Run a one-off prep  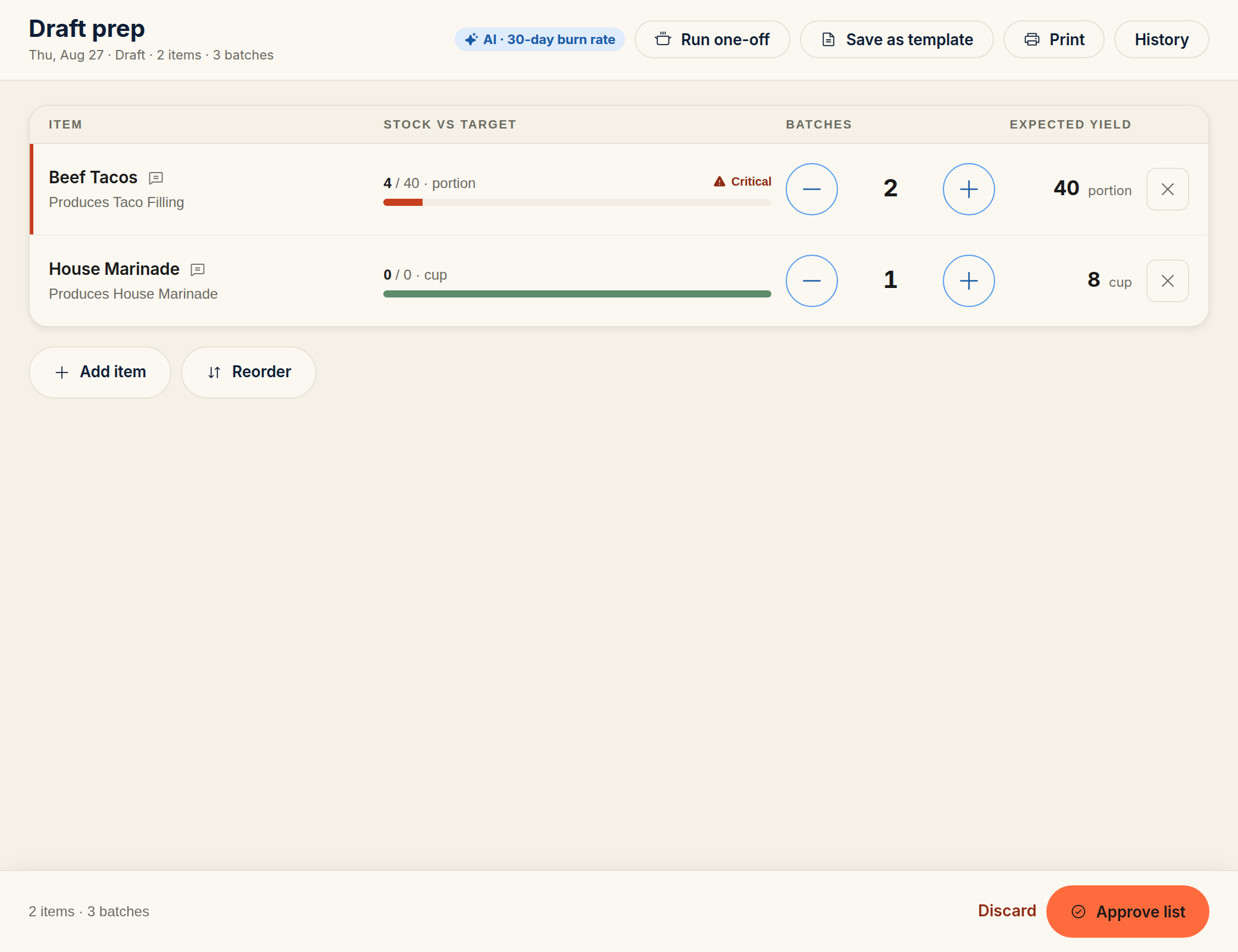(x=712, y=39)
